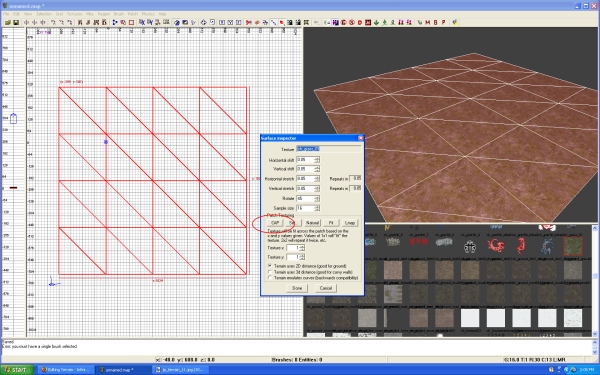The width and height of the screenshot is (600, 375).
Task: Click the Rotate value field
Action: click(x=306, y=198)
